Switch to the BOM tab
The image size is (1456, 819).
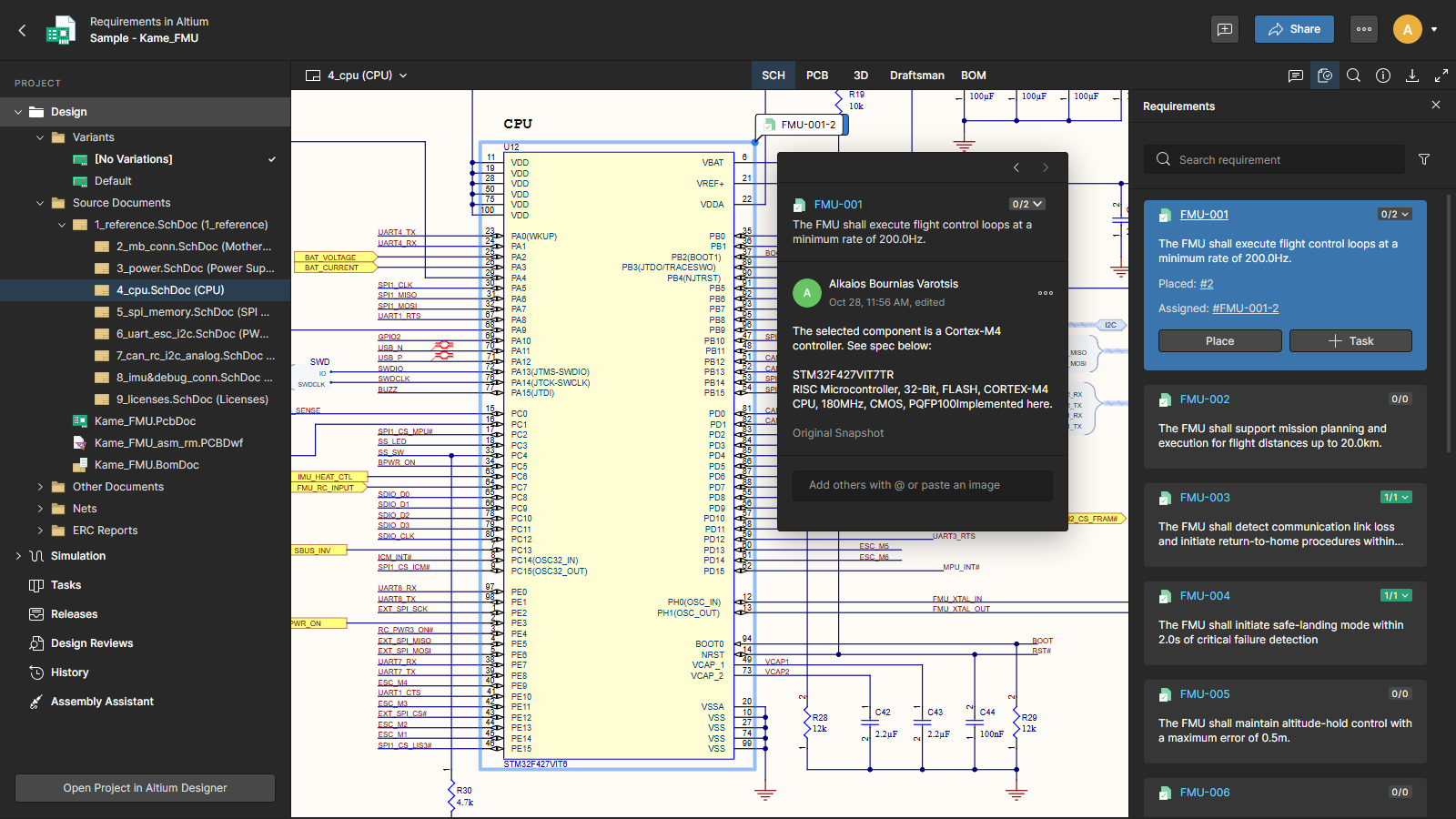click(973, 76)
